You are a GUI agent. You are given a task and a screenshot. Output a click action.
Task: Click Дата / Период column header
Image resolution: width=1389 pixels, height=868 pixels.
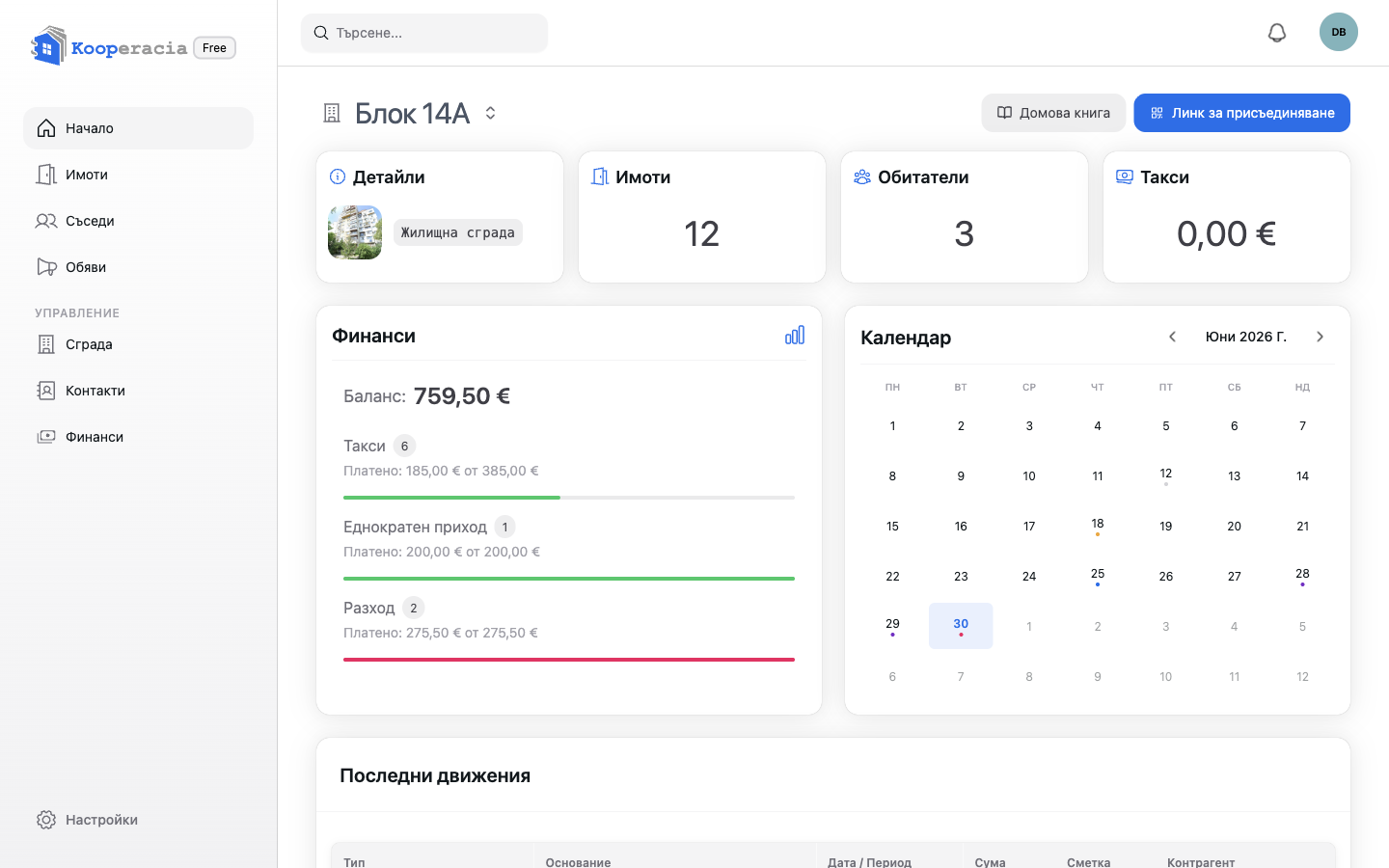coord(869,862)
